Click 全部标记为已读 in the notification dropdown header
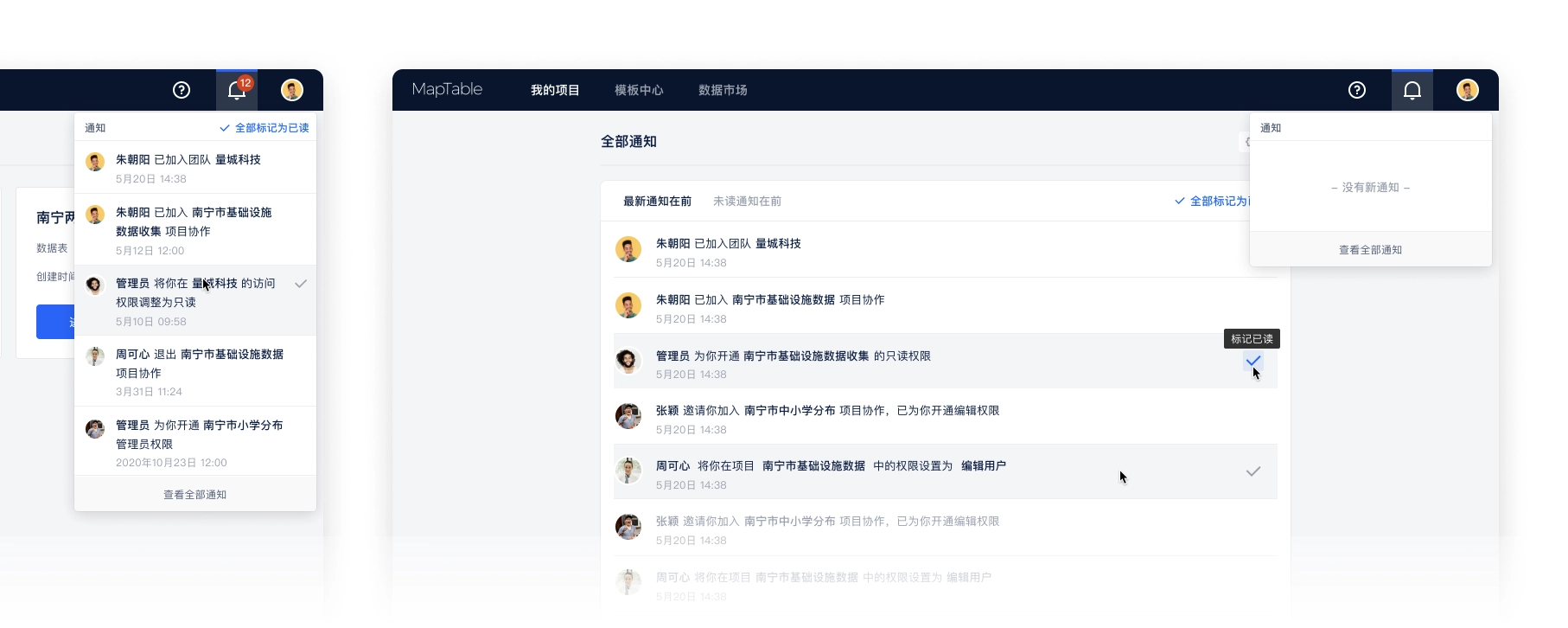 coord(265,128)
